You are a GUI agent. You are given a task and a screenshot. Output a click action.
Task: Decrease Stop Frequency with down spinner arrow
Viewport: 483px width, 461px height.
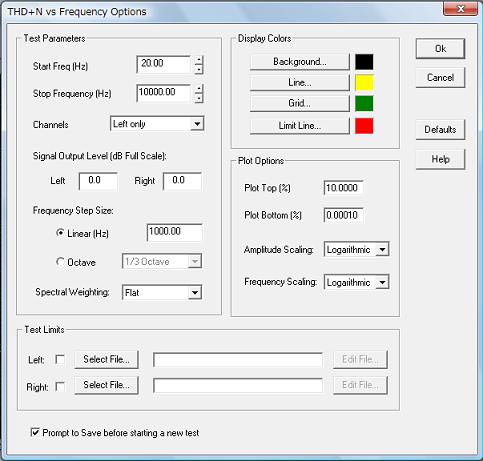(199, 99)
